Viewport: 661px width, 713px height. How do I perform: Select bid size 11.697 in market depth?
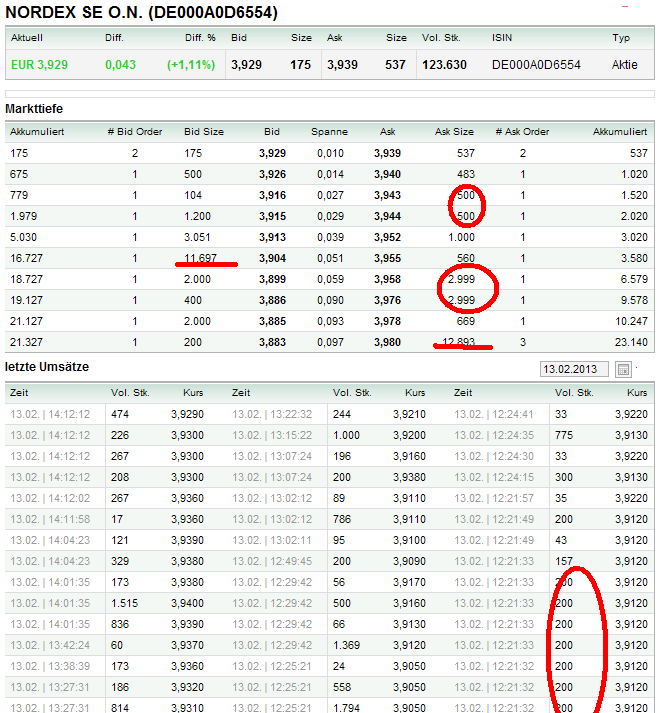(x=200, y=258)
